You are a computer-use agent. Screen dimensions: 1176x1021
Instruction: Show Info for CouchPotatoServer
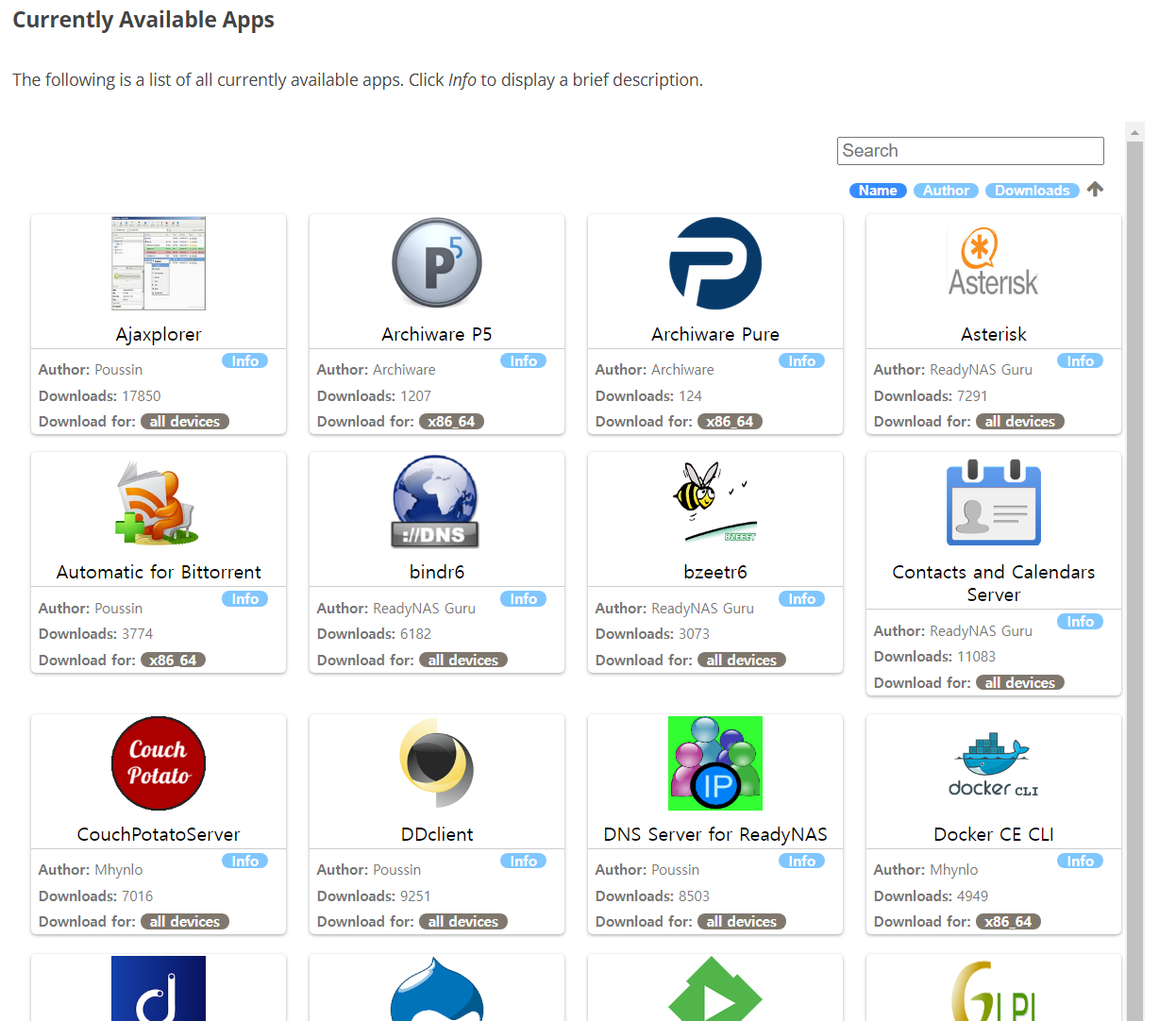(x=245, y=861)
